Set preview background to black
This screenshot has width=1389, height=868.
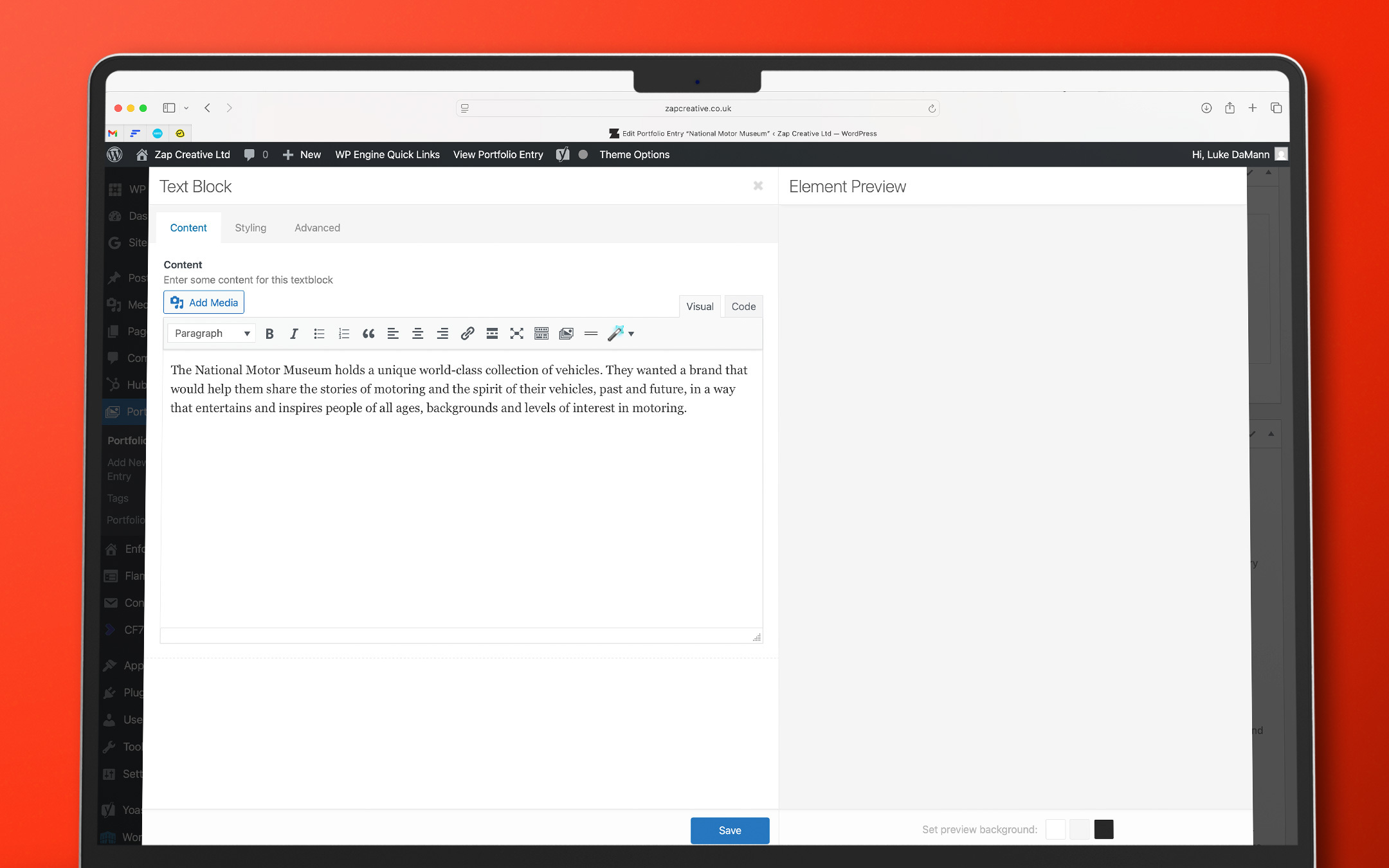pos(1103,829)
